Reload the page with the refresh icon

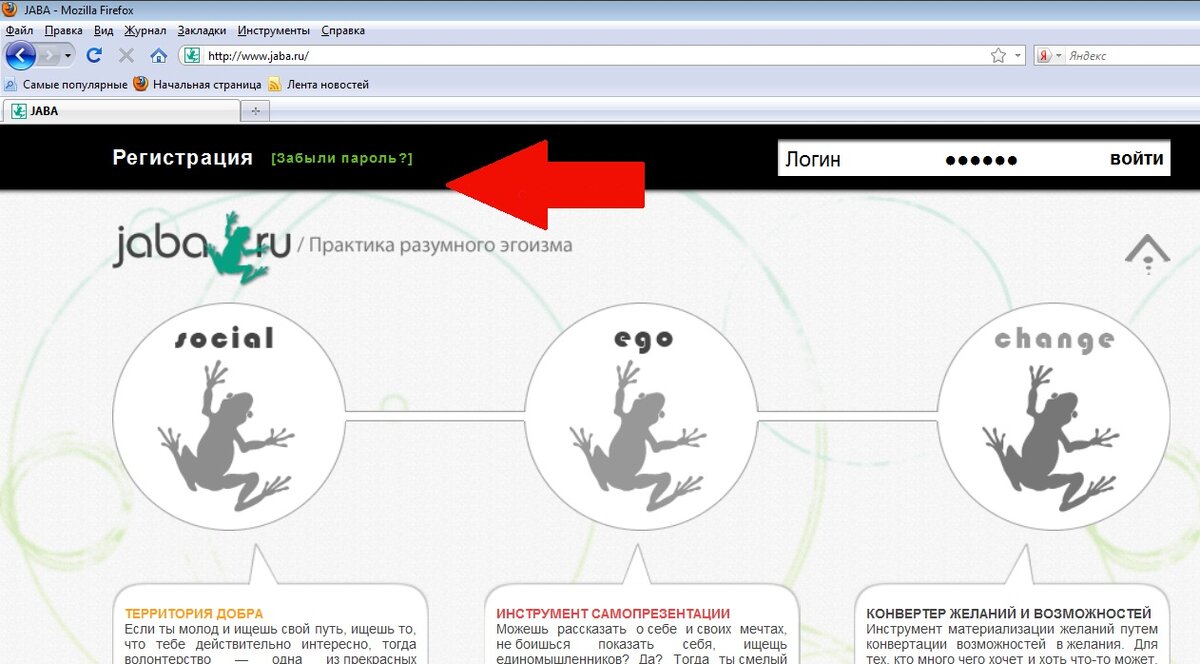[x=95, y=55]
